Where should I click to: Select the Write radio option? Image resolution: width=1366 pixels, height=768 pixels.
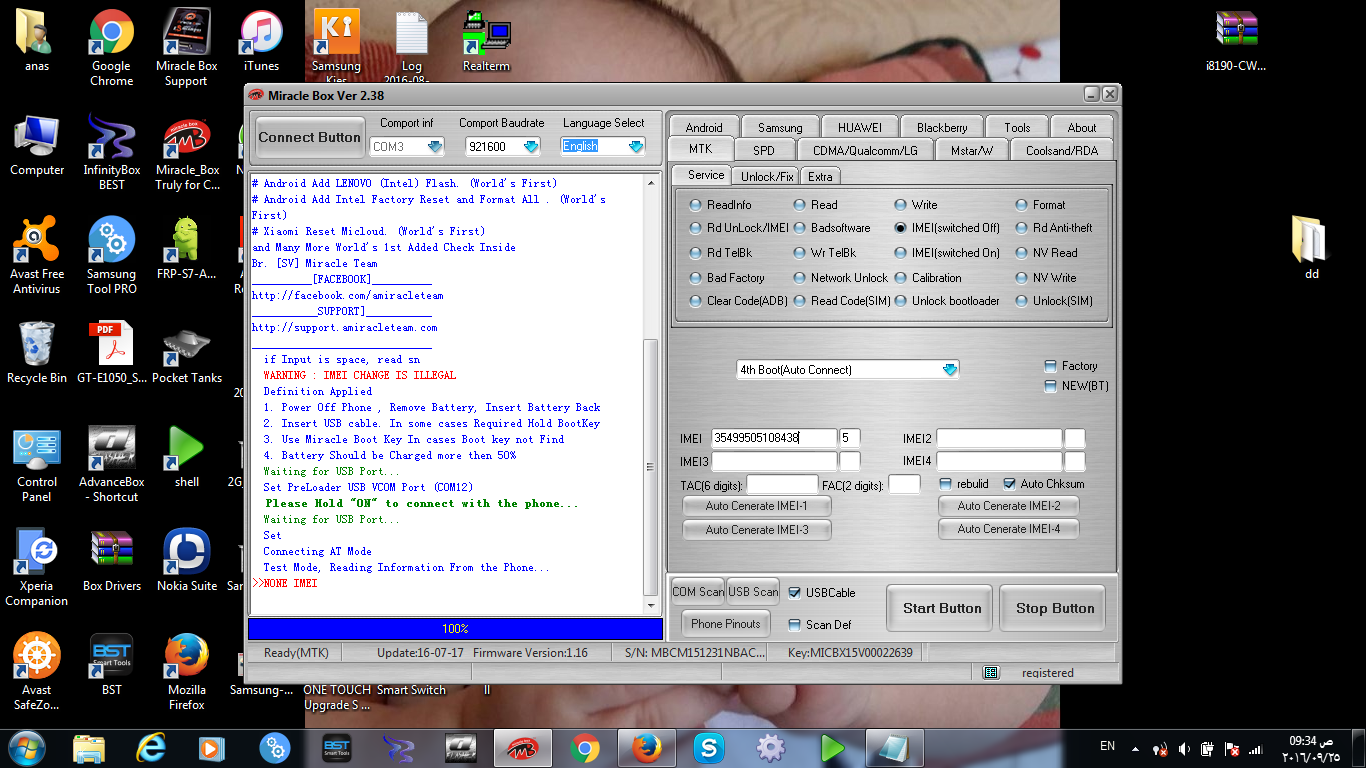pyautogui.click(x=916, y=205)
